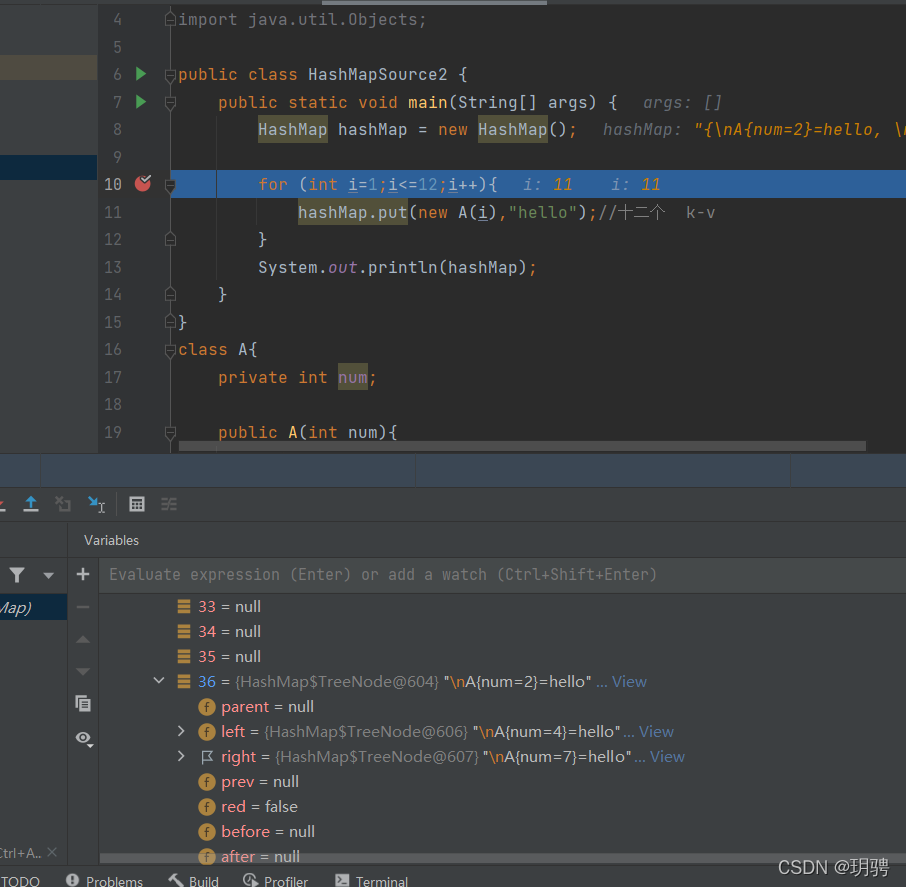
Task: Focus the Evaluate expression input field
Action: point(502,574)
